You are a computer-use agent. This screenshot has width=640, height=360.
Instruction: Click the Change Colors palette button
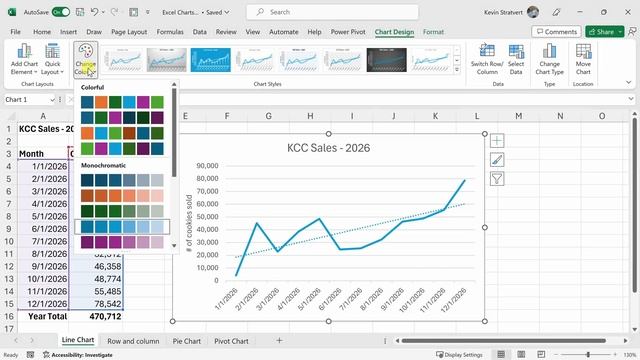point(85,60)
